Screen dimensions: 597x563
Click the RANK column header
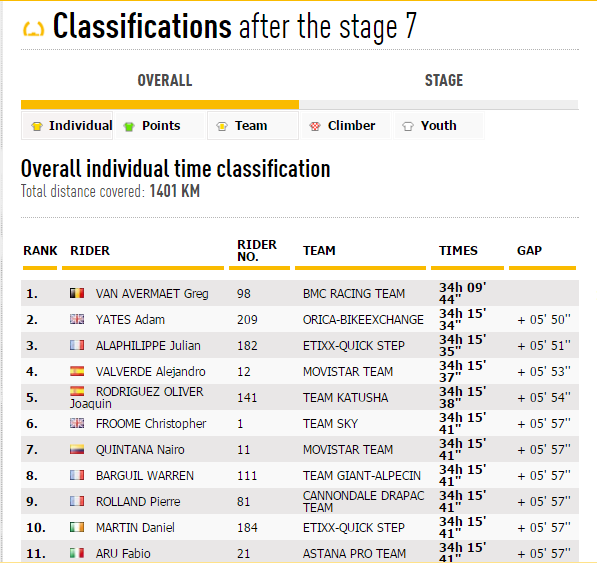pyautogui.click(x=40, y=250)
